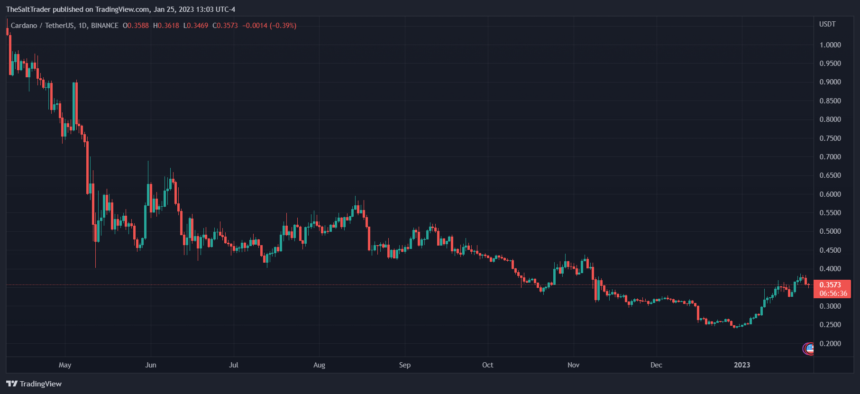
Task: Click the 0.8500 price axis label
Action: (x=829, y=101)
